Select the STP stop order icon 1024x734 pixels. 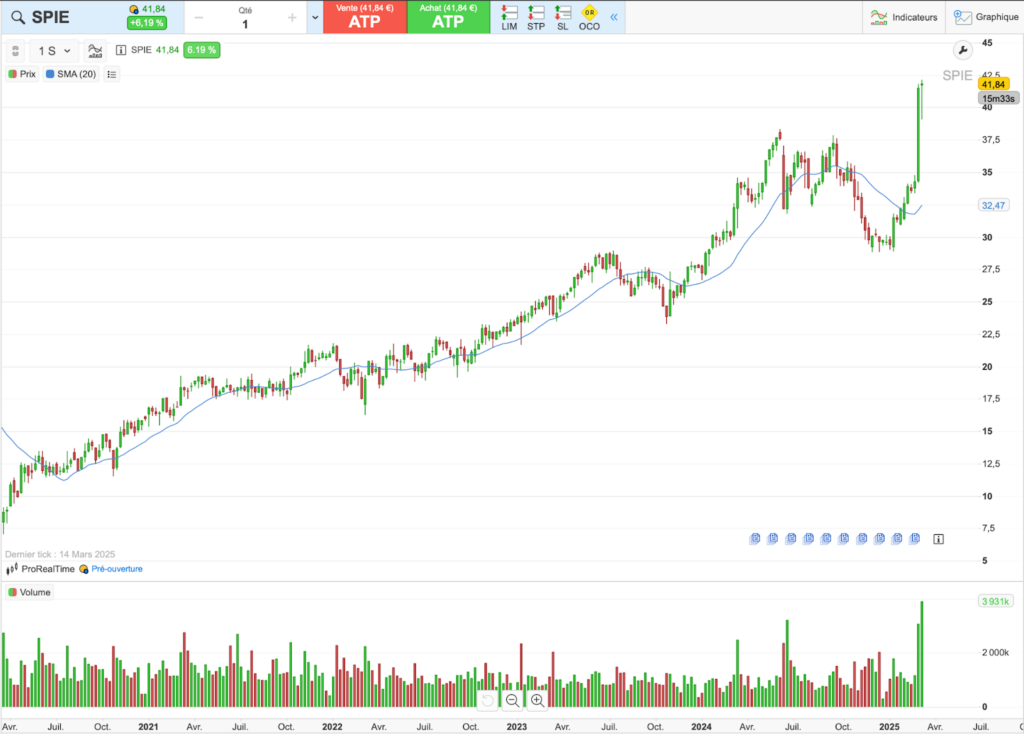pos(536,18)
